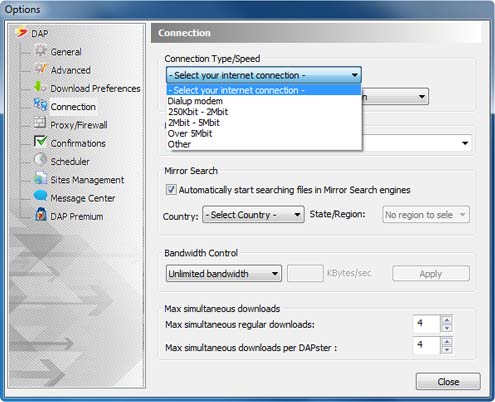Open the dropdown partly hidden behind the list
The width and height of the screenshot is (495, 402).
(422, 97)
